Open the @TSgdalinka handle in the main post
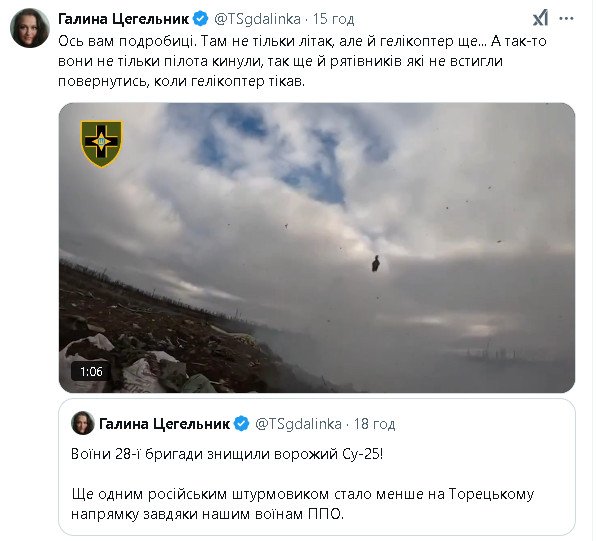597x541 pixels. (257, 19)
